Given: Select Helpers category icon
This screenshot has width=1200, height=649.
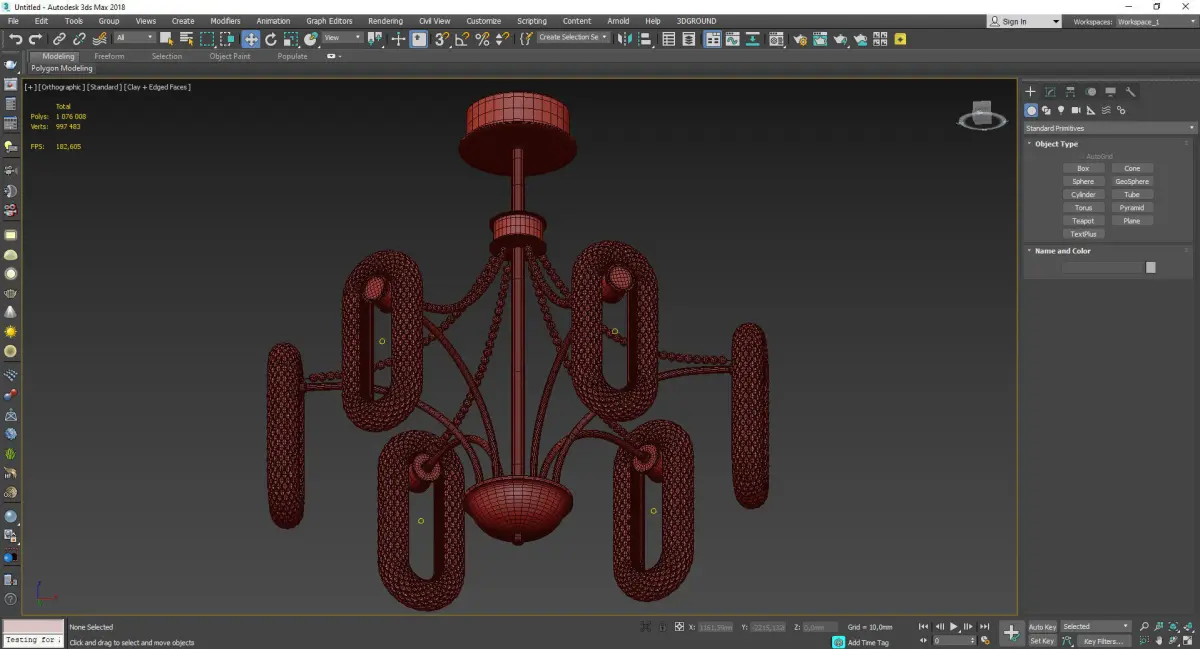Looking at the screenshot, I should coord(1091,111).
